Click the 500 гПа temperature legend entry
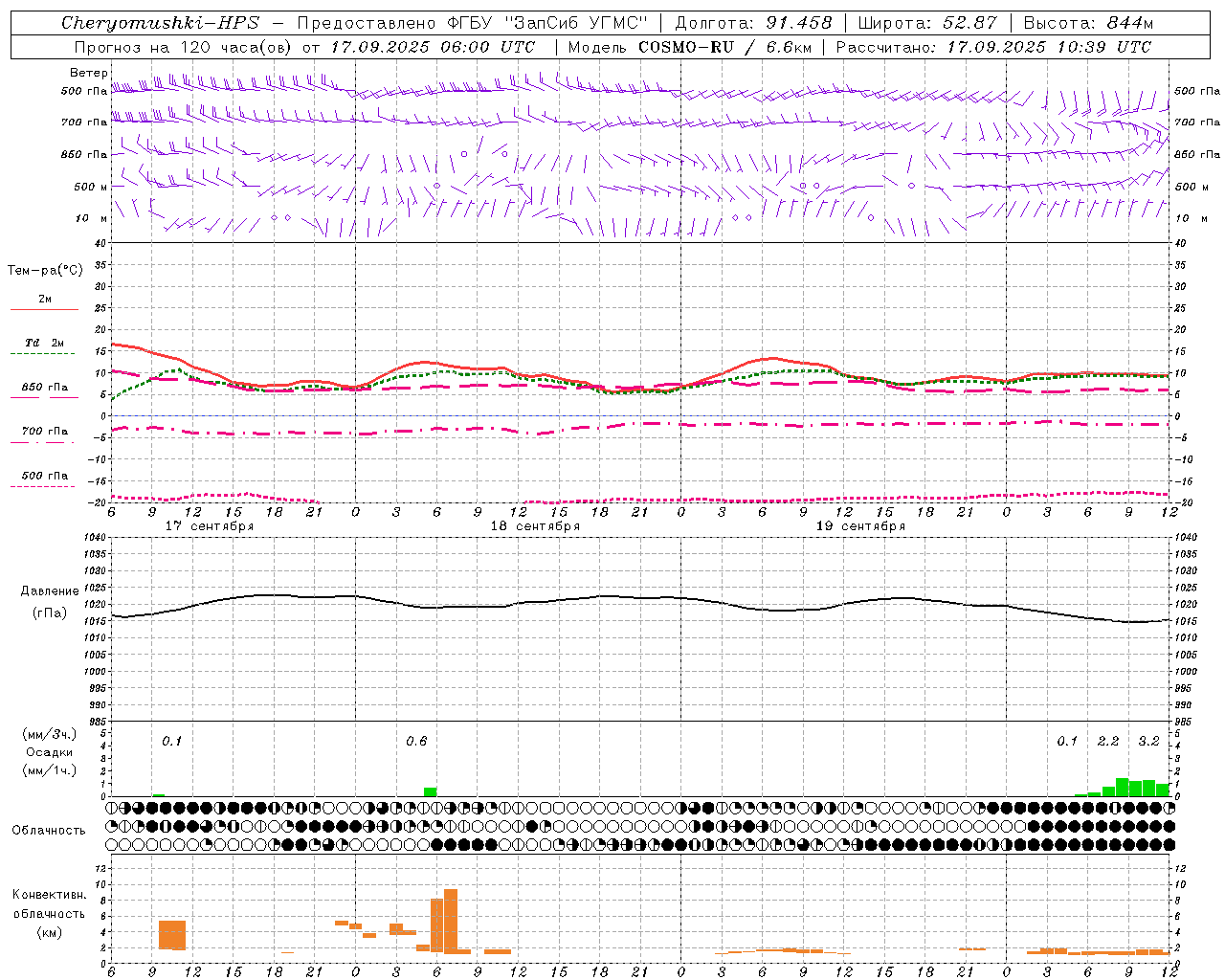Image resolution: width=1225 pixels, height=980 pixels. point(44,476)
